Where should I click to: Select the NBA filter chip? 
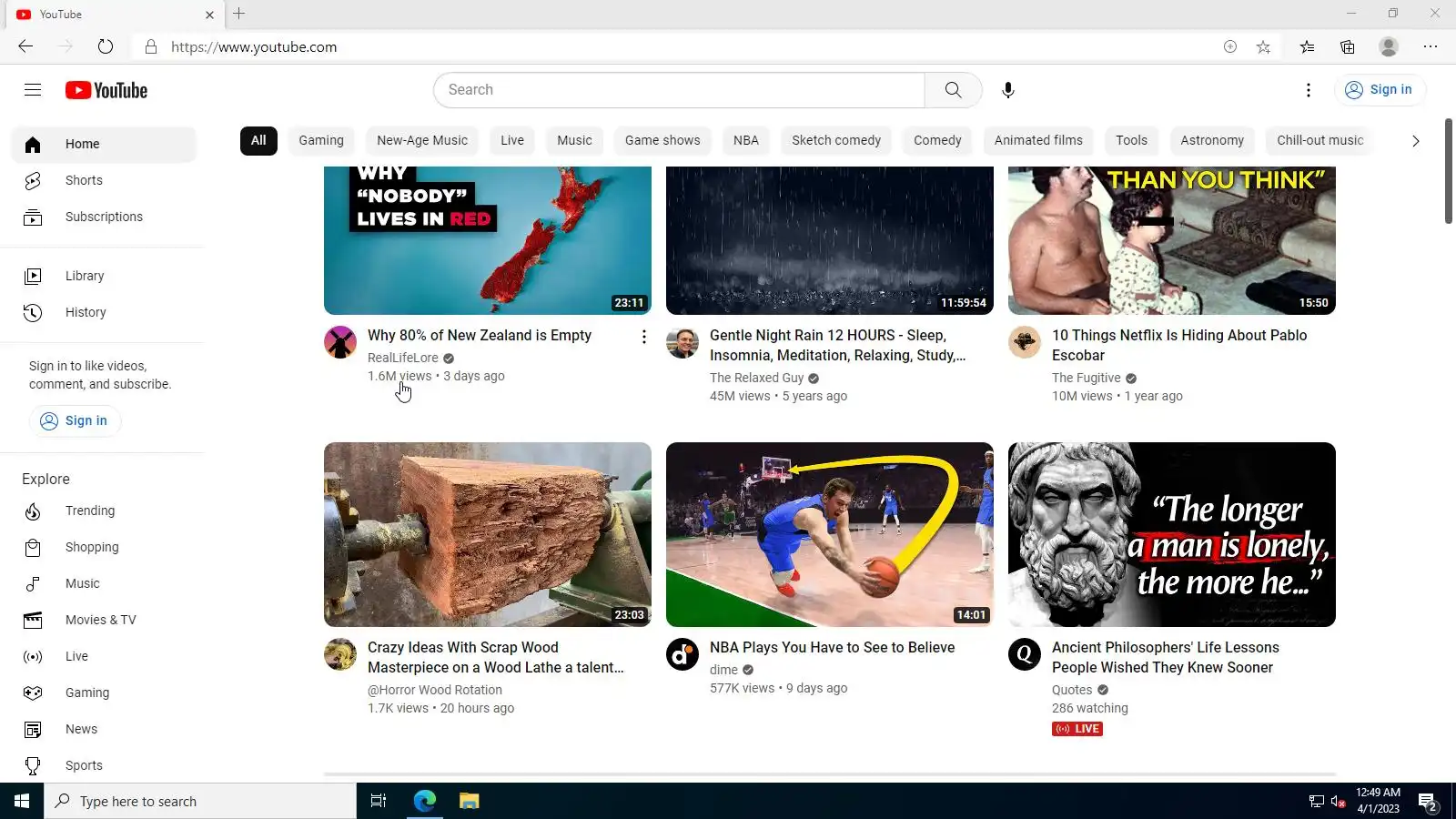tap(746, 140)
